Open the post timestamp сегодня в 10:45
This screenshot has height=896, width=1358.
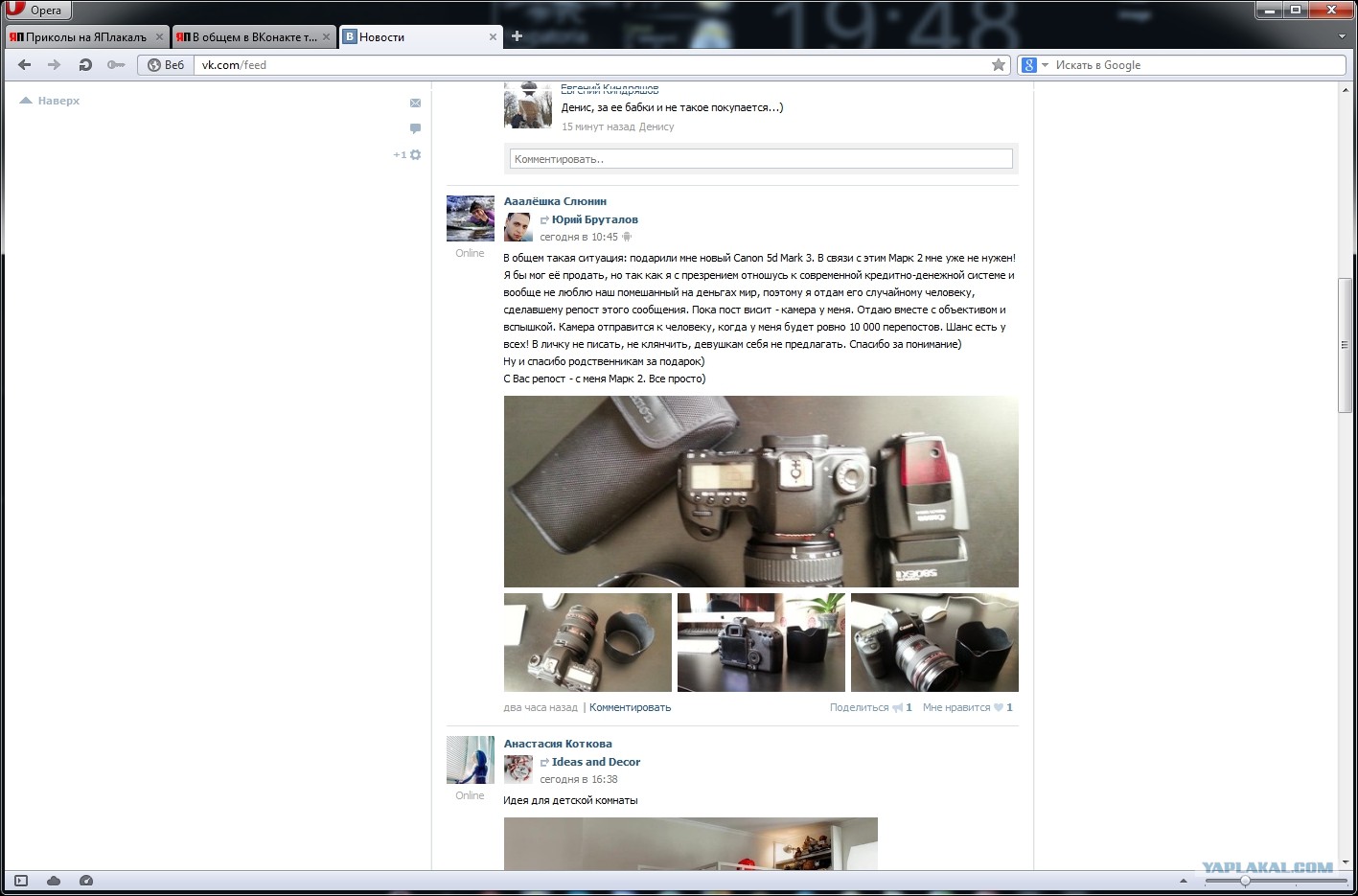(579, 237)
